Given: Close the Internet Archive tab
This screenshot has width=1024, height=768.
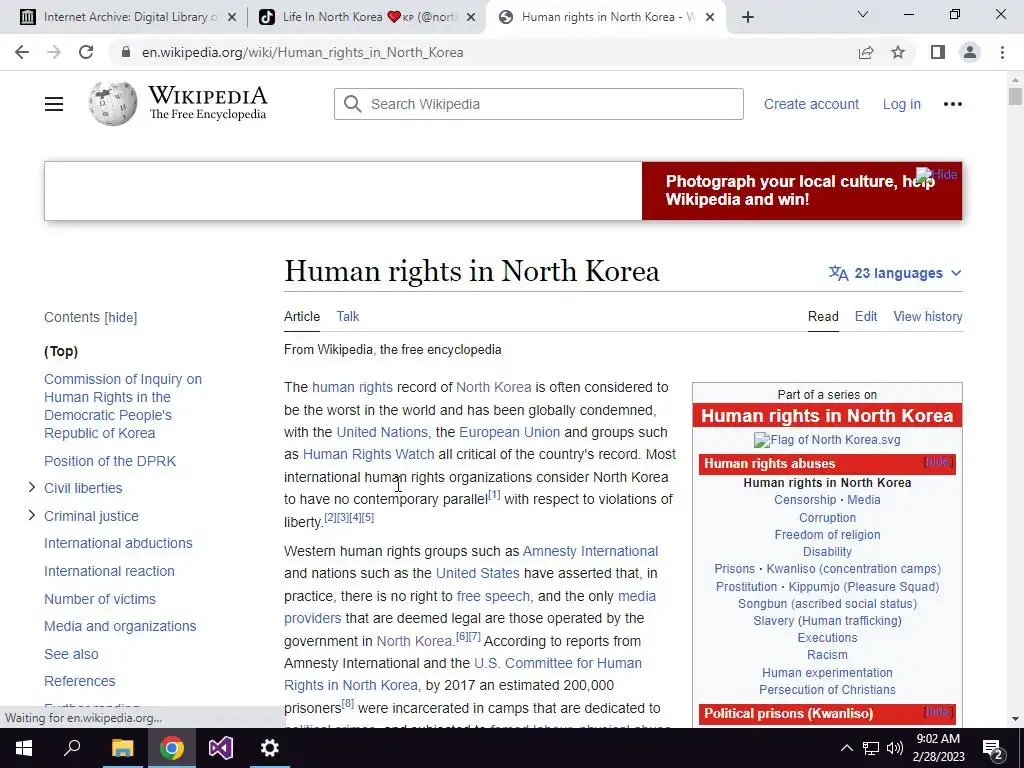Looking at the screenshot, I should click(x=231, y=18).
